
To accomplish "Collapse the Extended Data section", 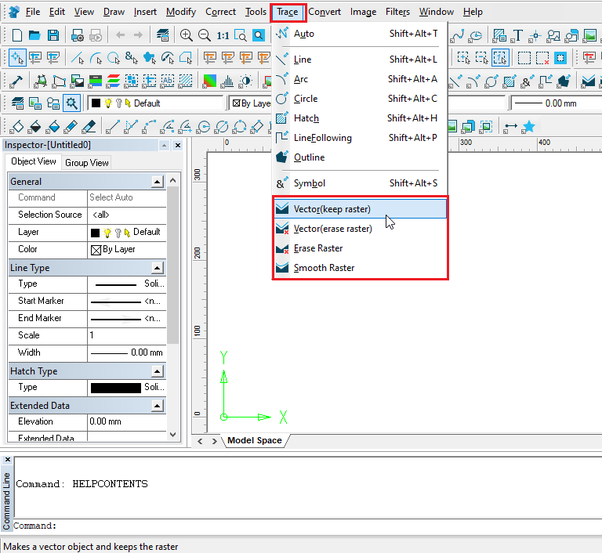I will click(157, 406).
